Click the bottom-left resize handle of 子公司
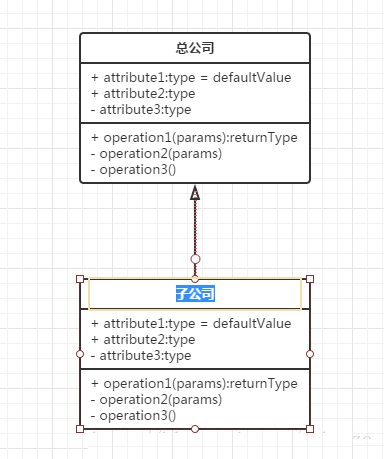 click(80, 429)
